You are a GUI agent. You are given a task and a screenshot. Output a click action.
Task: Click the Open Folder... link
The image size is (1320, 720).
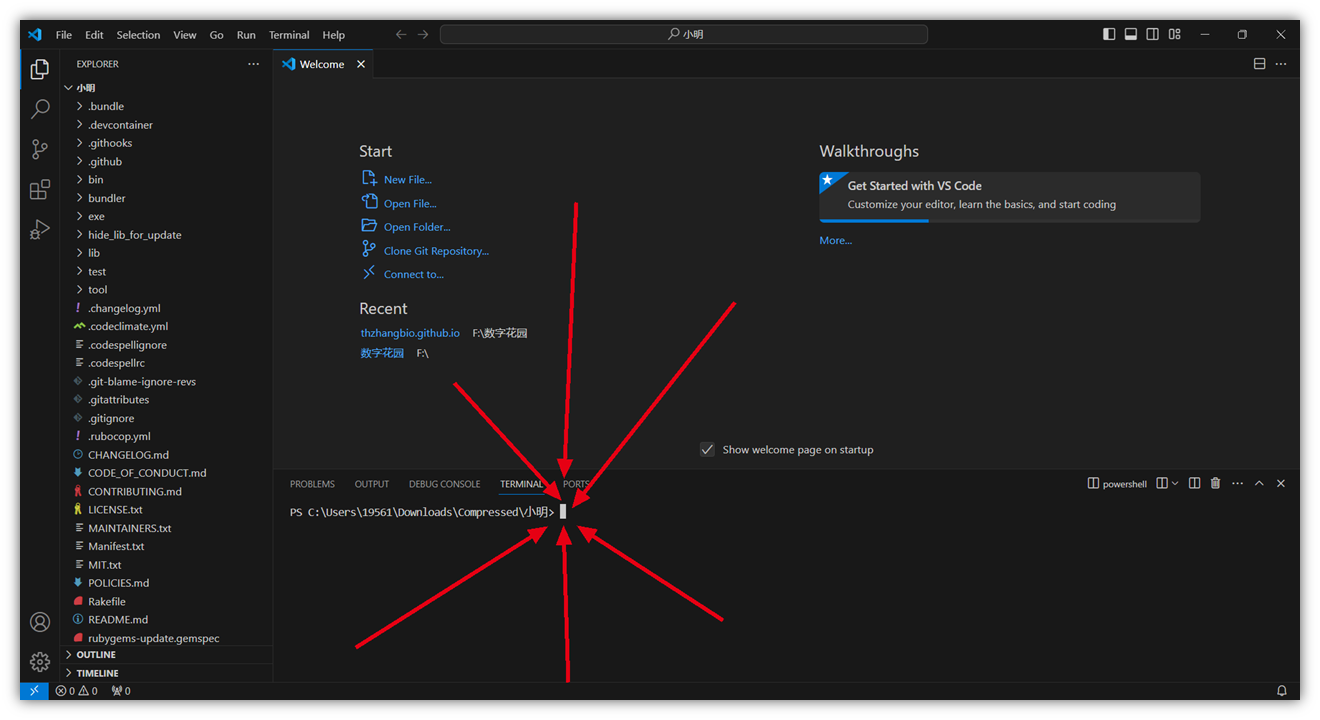[x=417, y=227]
